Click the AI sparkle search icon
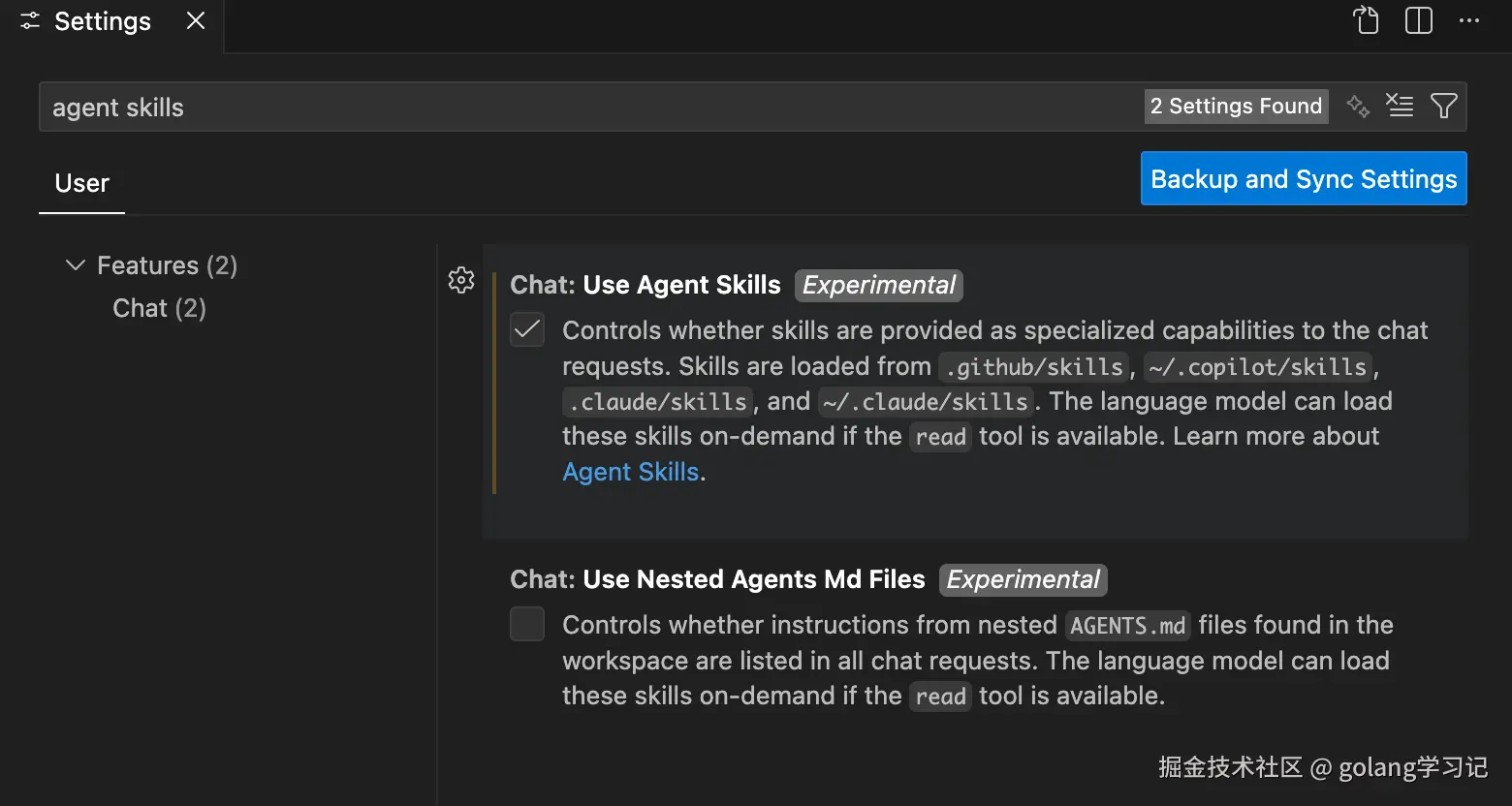Screen dimensions: 1512x806 pyautogui.click(x=1357, y=106)
